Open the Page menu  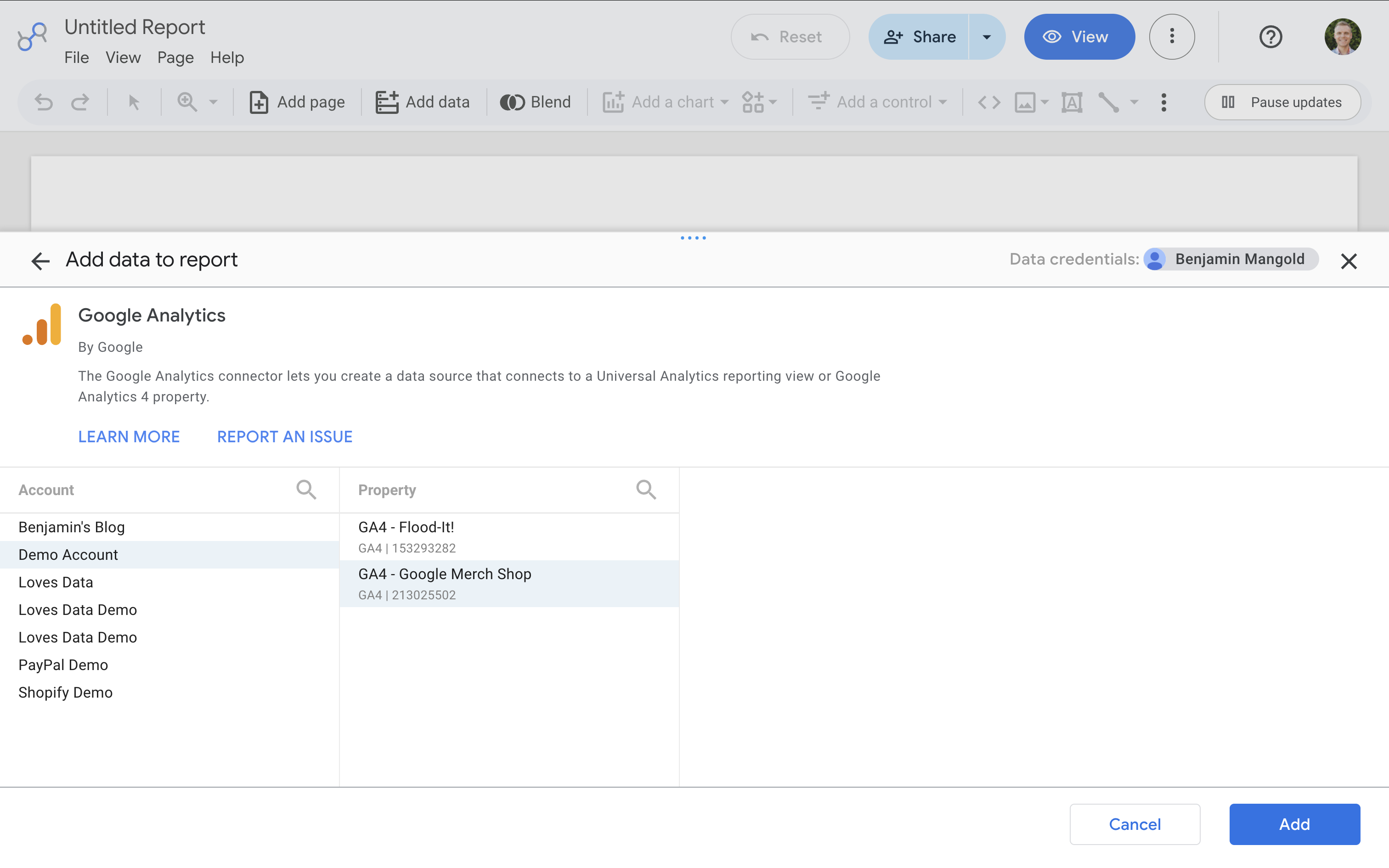[175, 57]
